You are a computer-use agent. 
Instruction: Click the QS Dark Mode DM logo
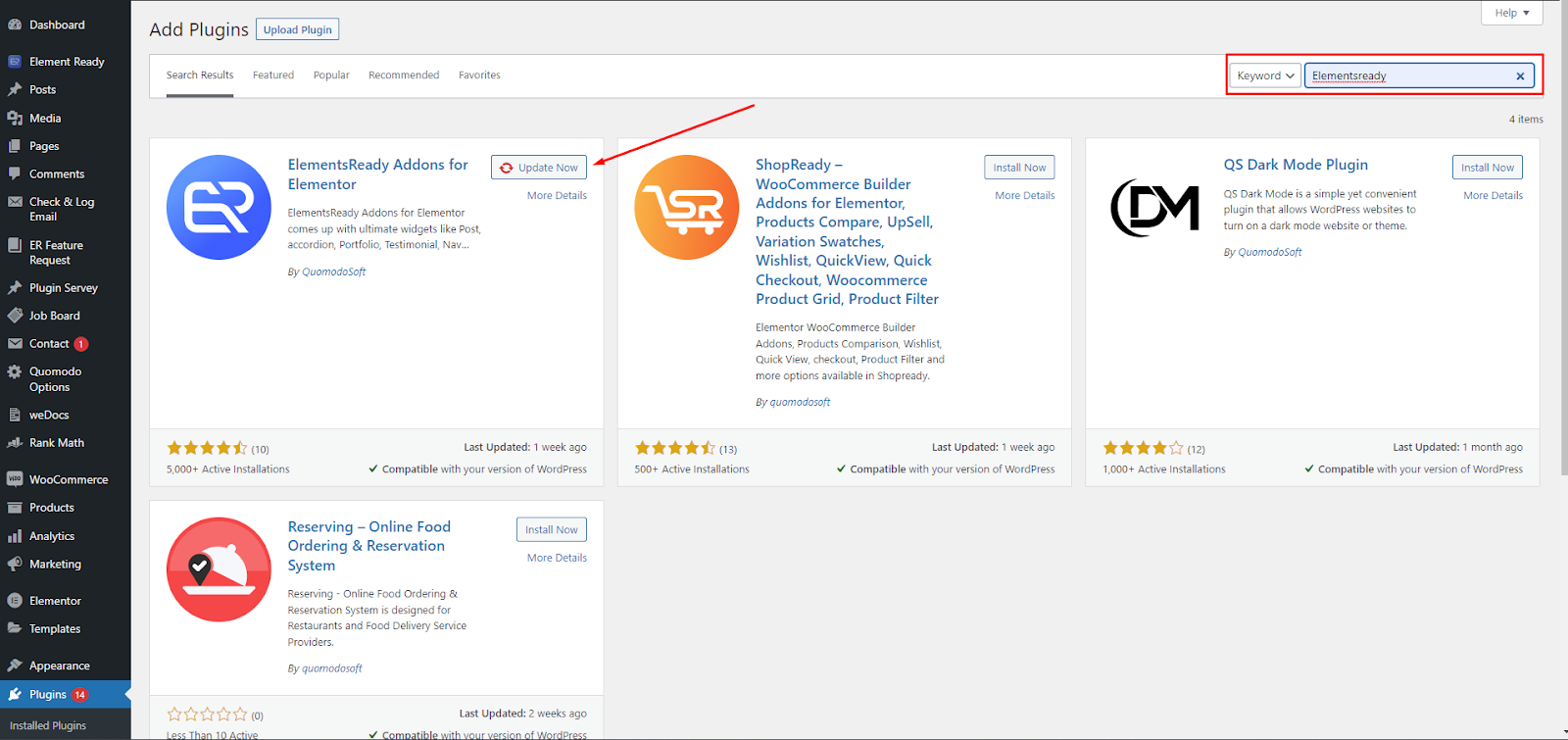[1154, 207]
